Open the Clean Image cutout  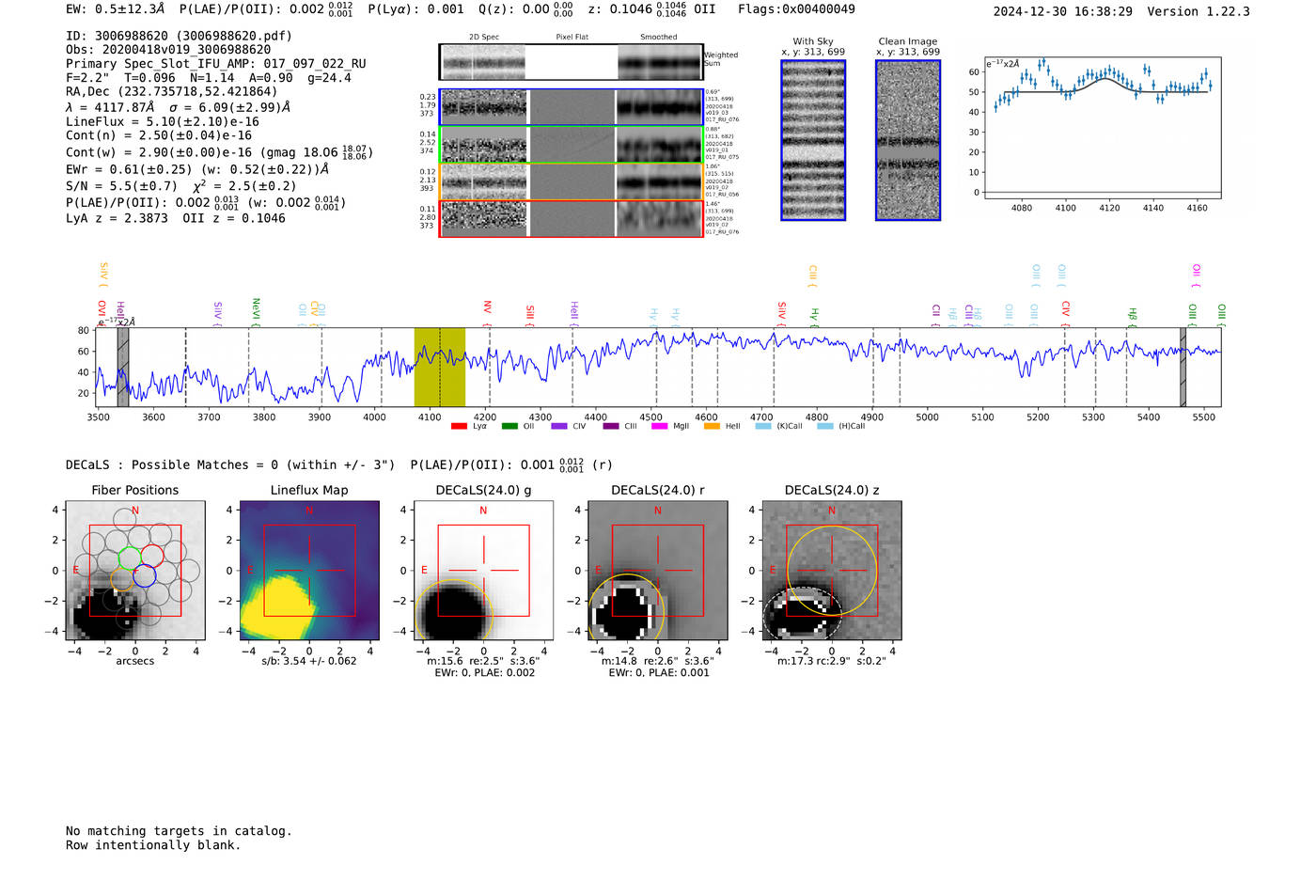point(908,140)
